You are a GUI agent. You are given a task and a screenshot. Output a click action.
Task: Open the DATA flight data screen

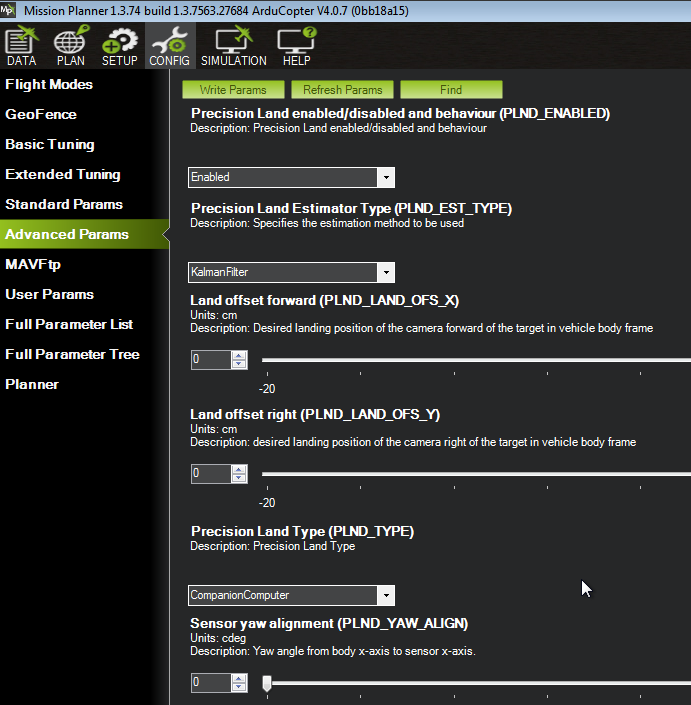pos(22,46)
